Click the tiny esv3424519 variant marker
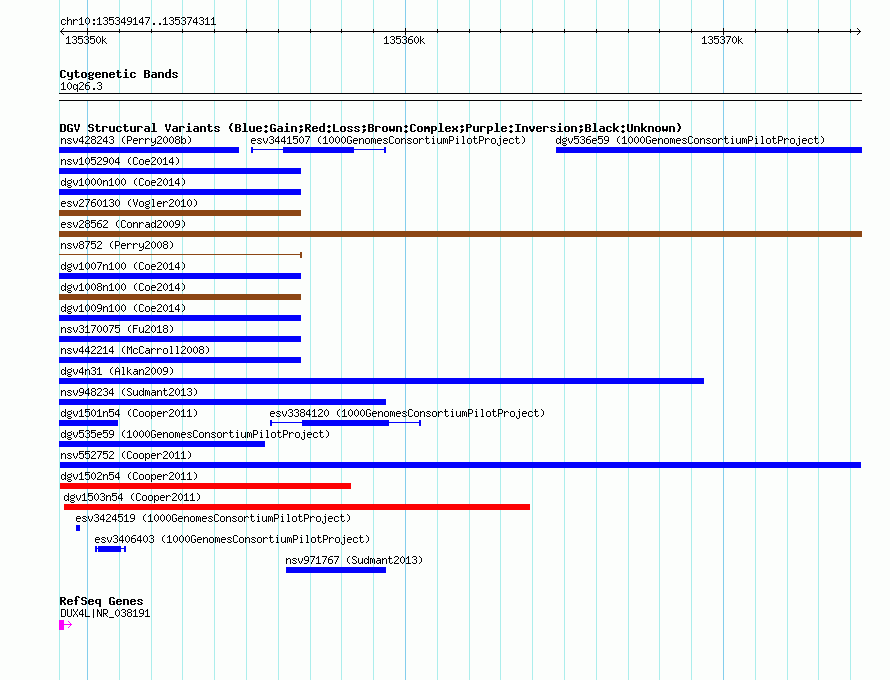 click(x=78, y=528)
